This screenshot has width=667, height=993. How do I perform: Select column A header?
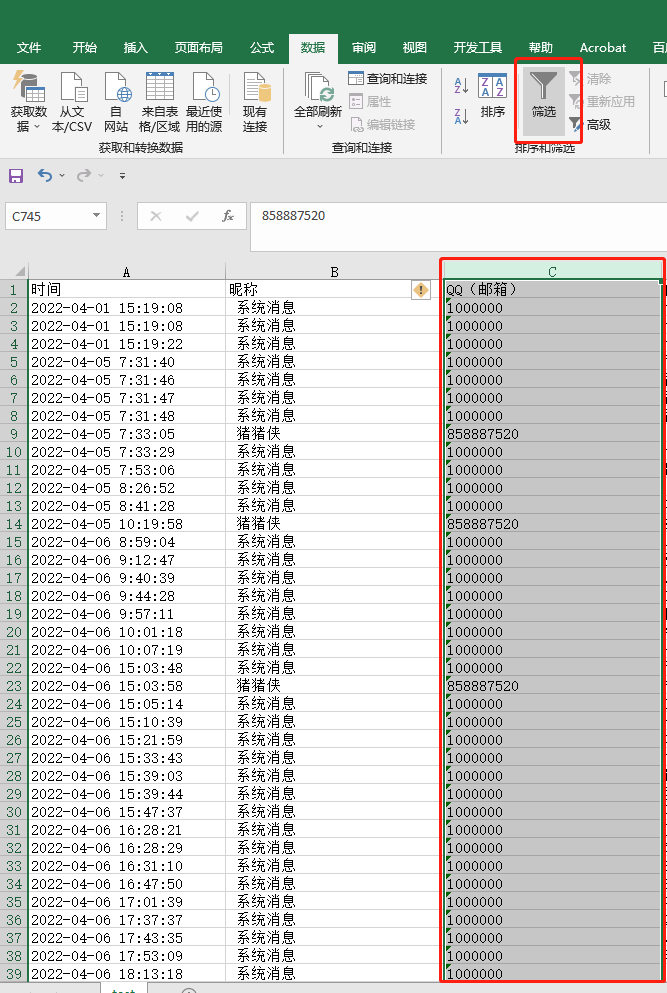coord(127,272)
